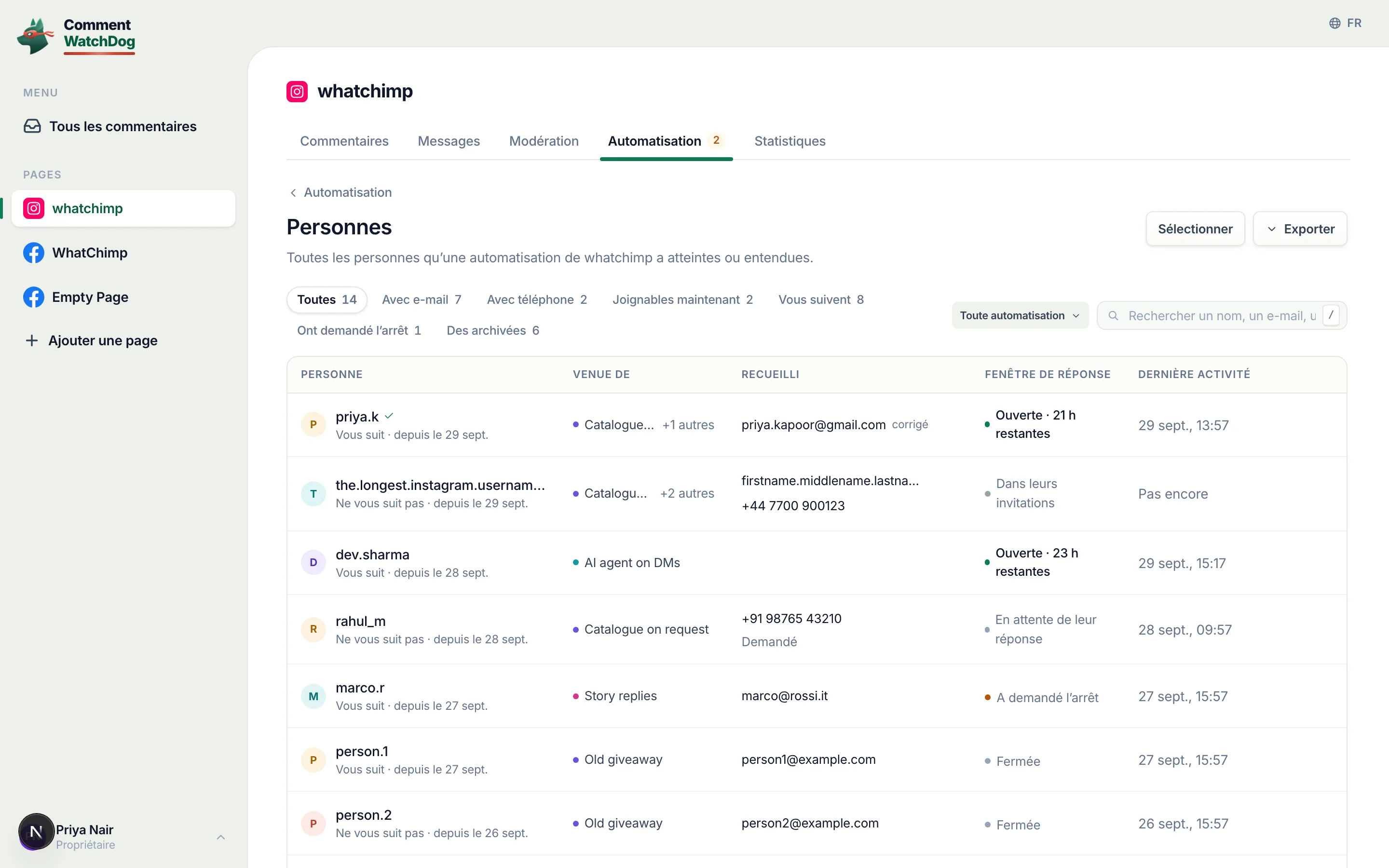Viewport: 1389px width, 868px height.
Task: Switch to the Modération tab
Action: coord(544,141)
